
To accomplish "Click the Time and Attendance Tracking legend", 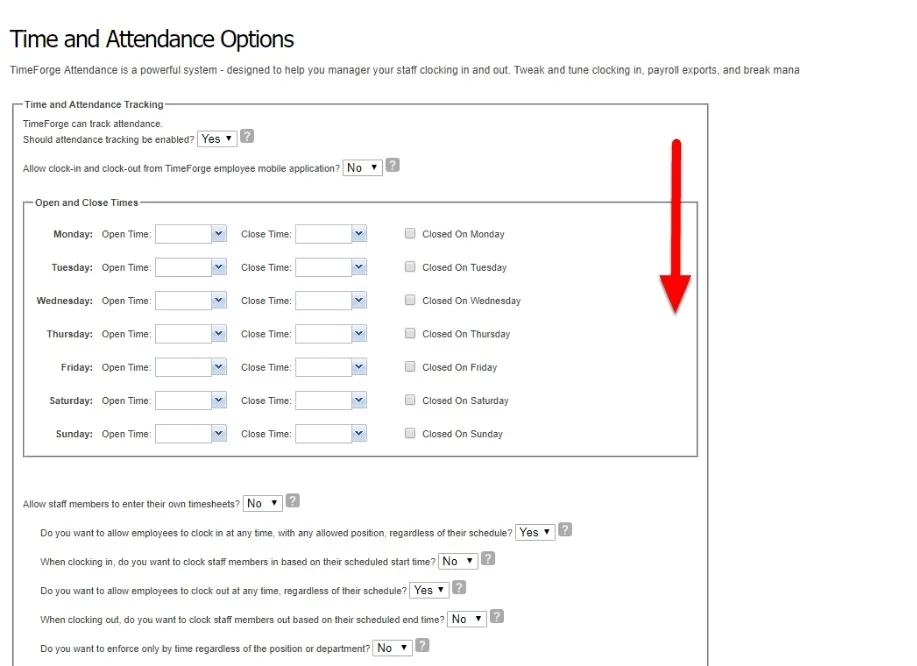I will tap(94, 104).
